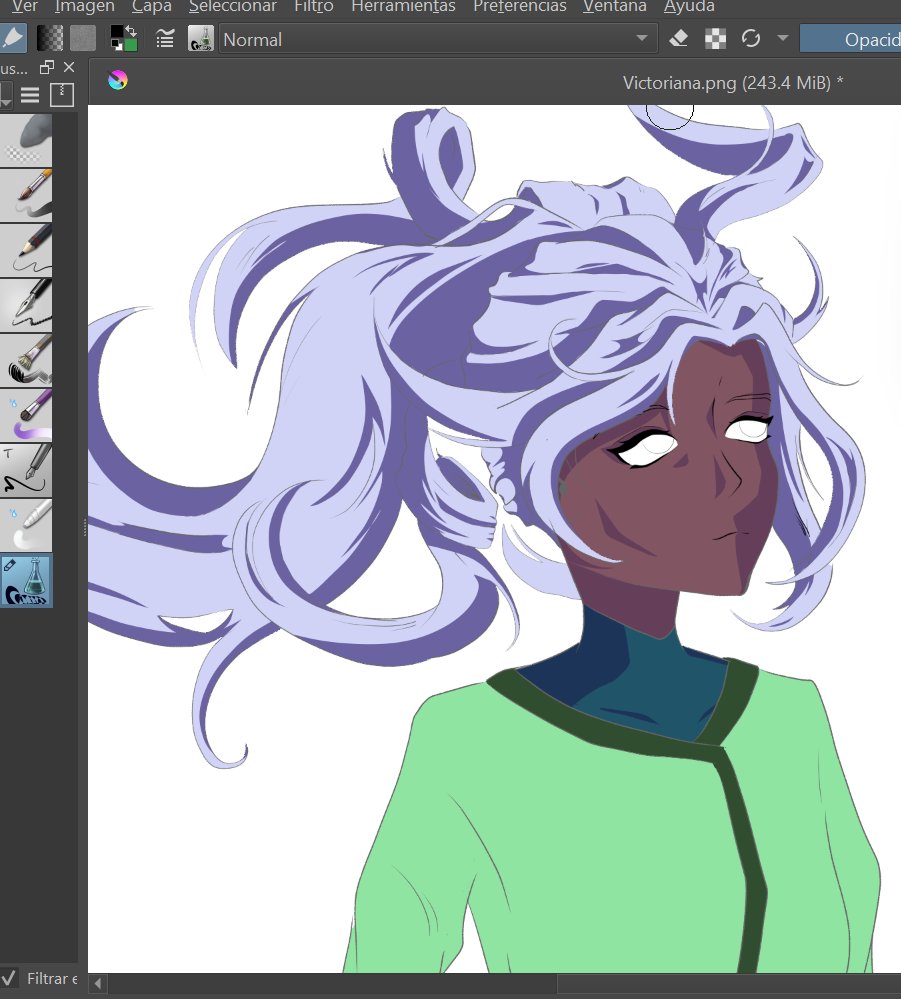This screenshot has height=999, width=901.
Task: Open the Ayuda menu
Action: click(x=689, y=6)
